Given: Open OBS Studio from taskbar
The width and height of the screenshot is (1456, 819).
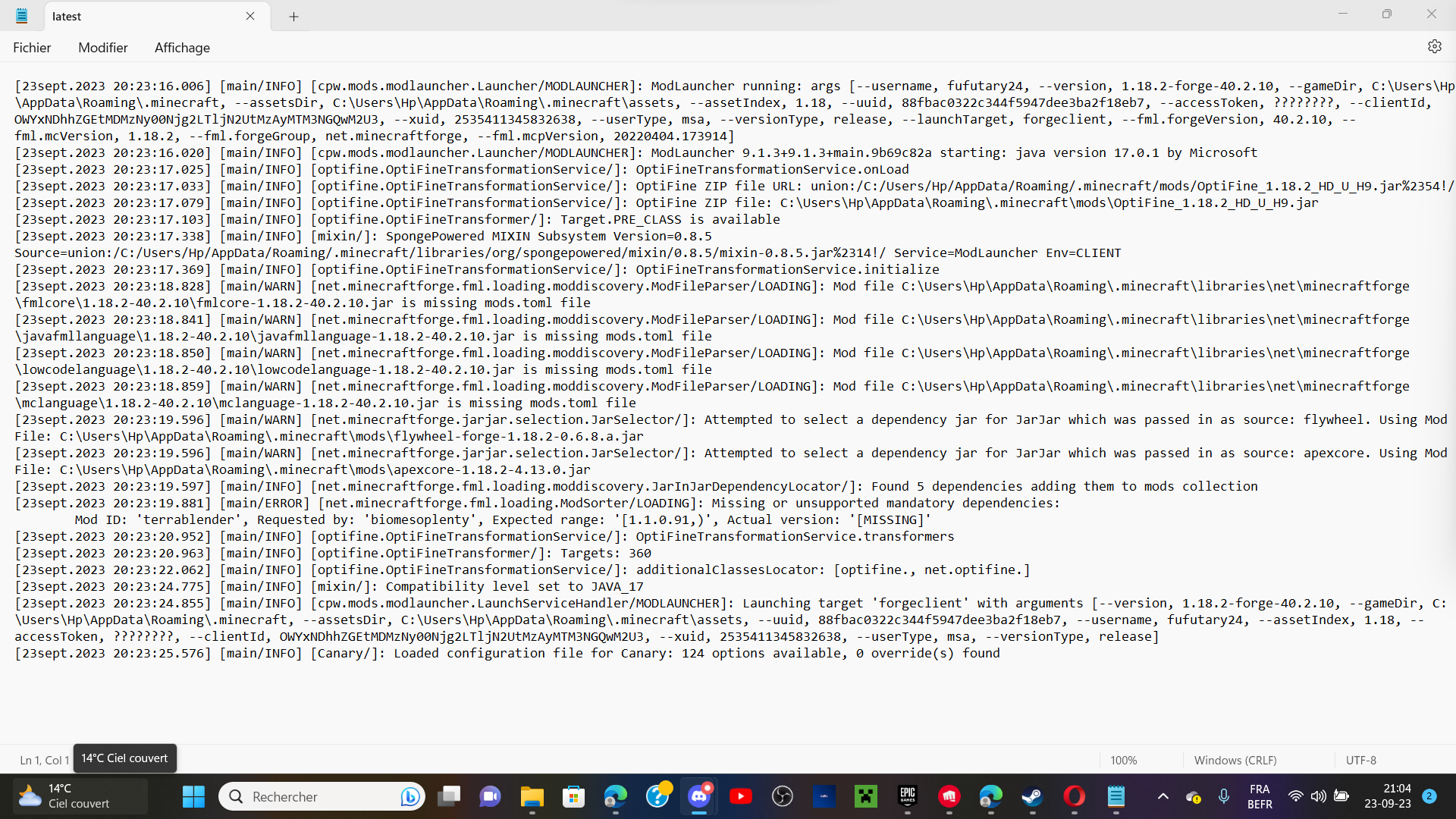Looking at the screenshot, I should tap(783, 796).
